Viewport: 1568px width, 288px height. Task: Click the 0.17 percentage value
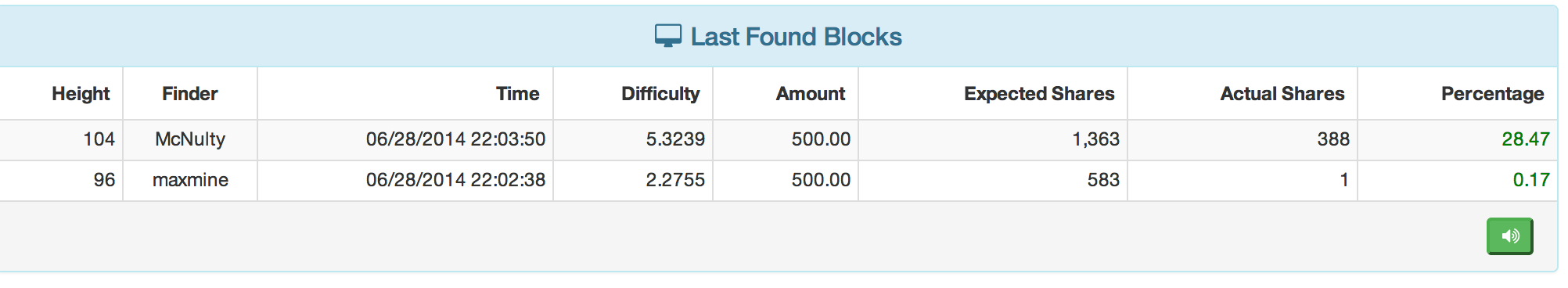(x=1531, y=180)
